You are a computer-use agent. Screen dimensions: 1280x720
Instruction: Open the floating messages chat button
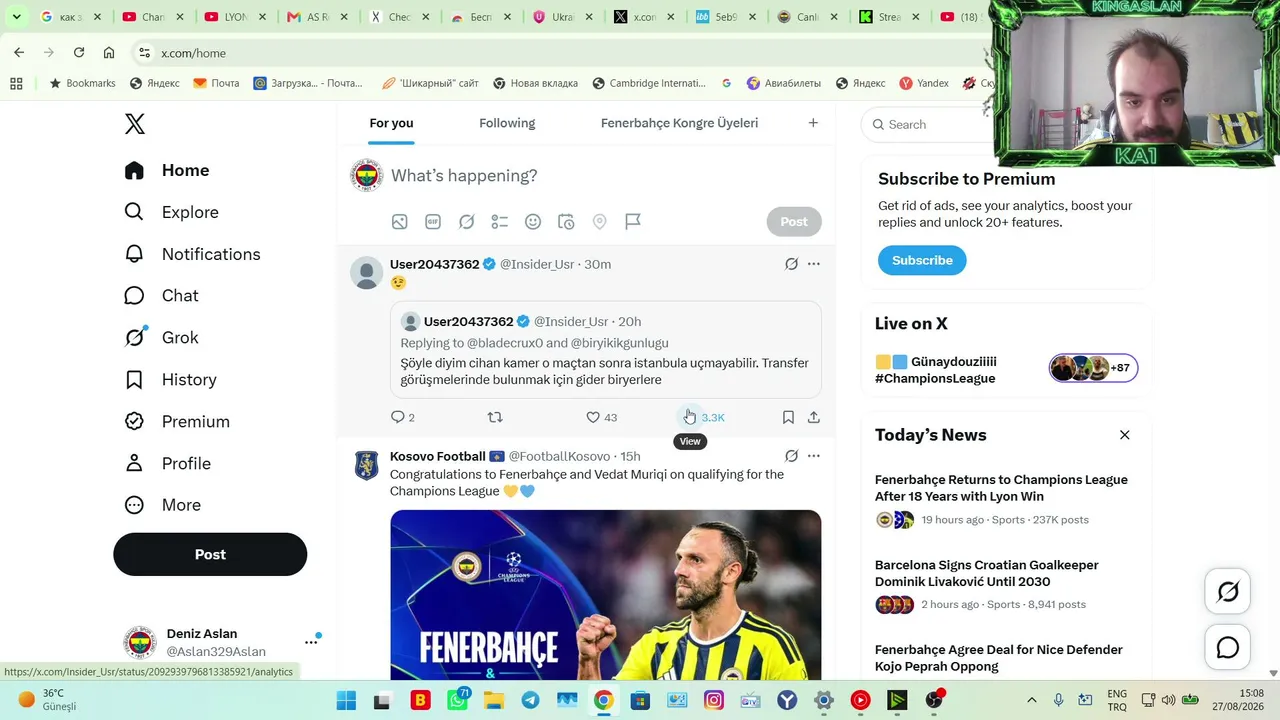(1228, 648)
